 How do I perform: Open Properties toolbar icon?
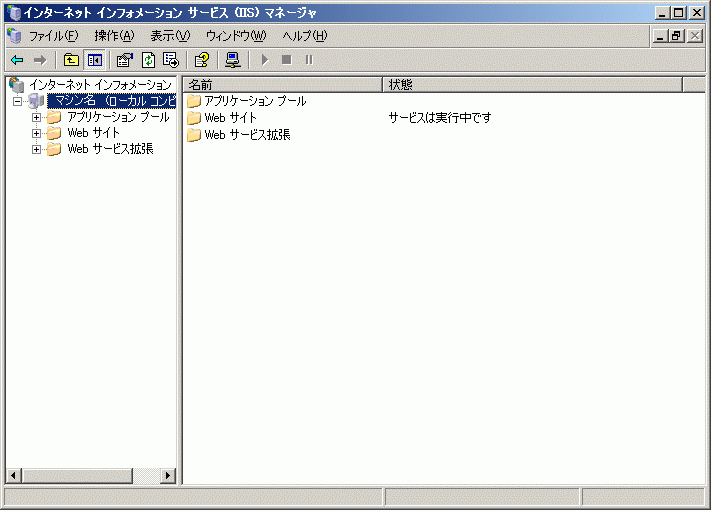click(x=124, y=60)
